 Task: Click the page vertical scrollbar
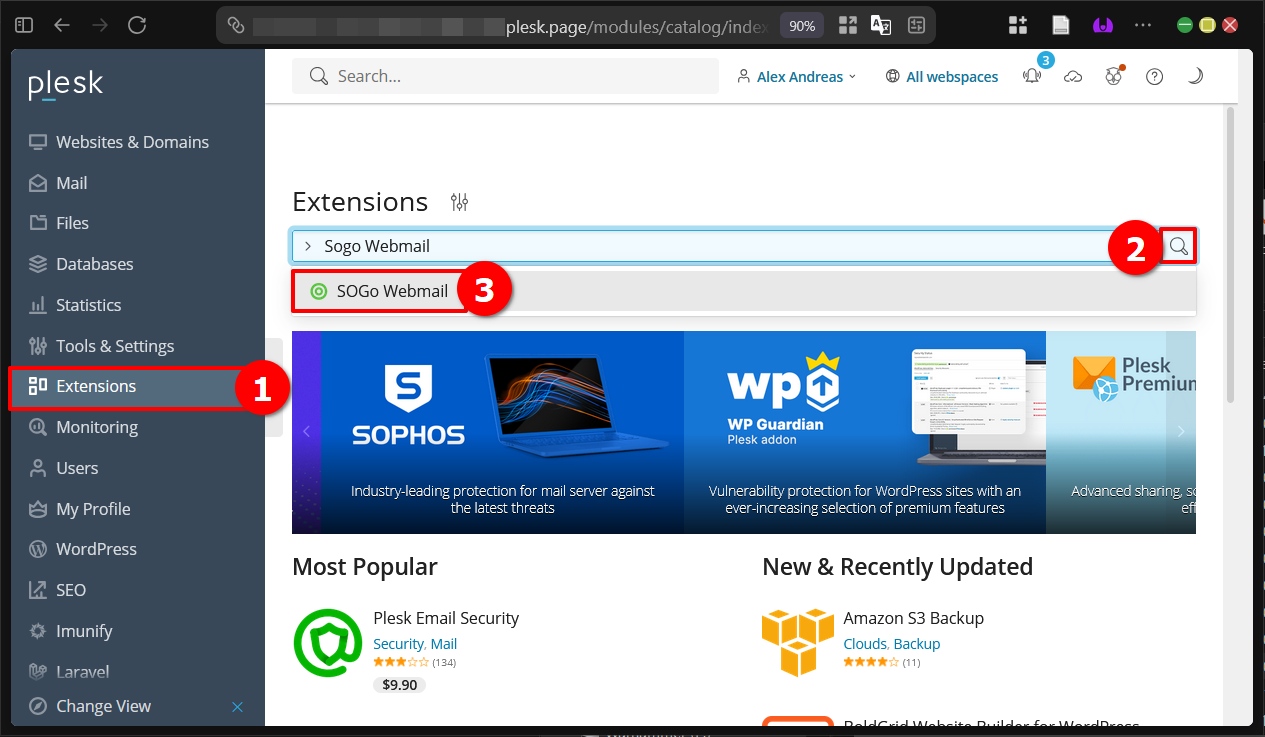(x=1231, y=255)
